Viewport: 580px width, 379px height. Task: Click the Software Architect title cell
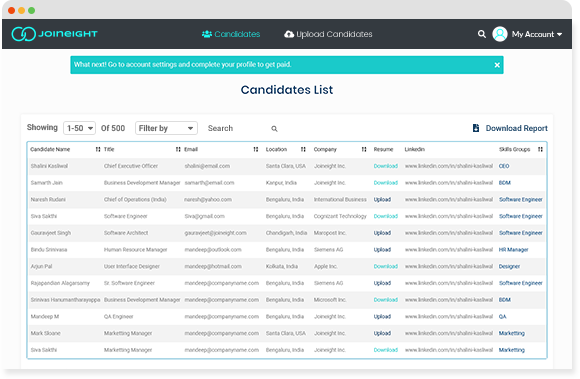[x=126, y=233]
